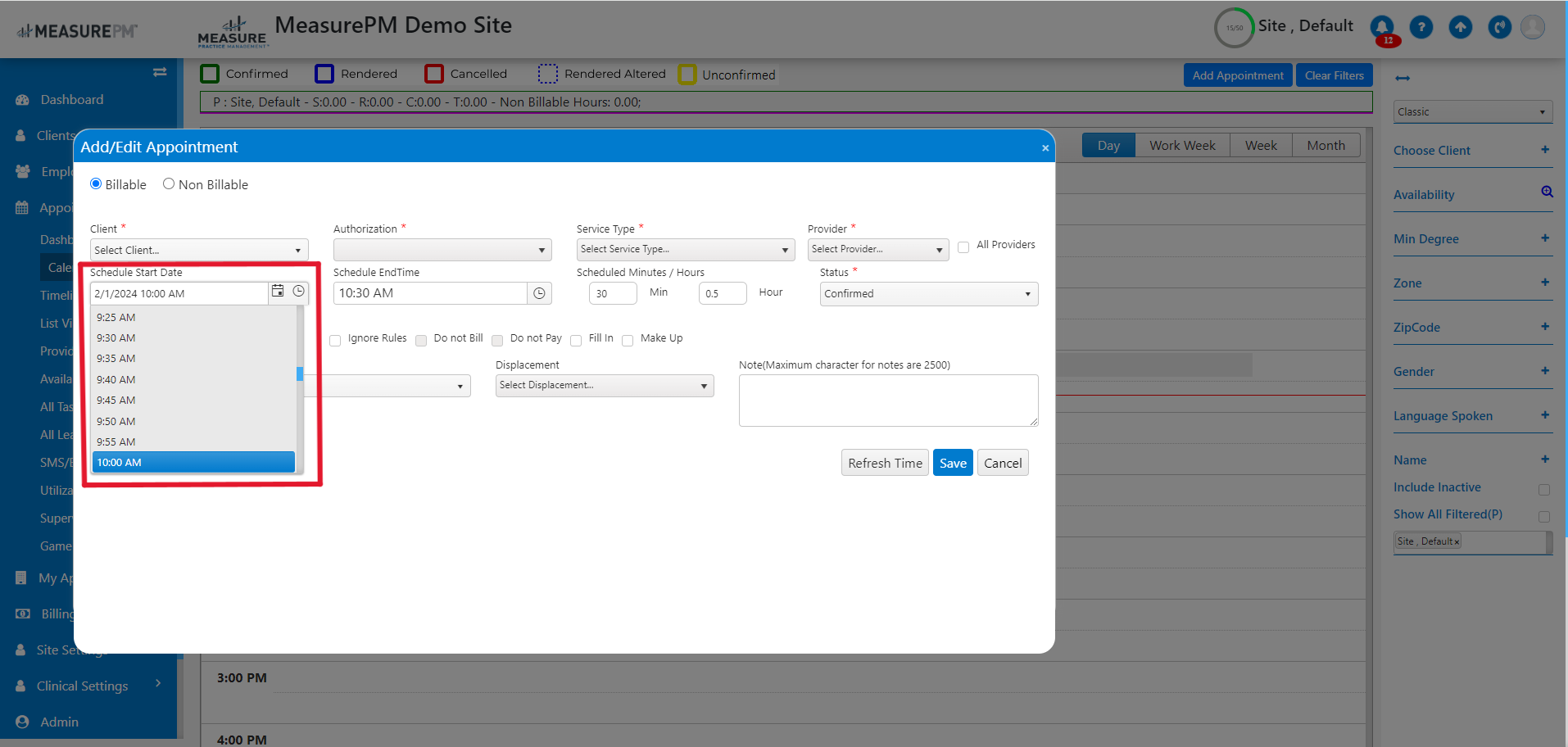Click the Add Appointment button
This screenshot has width=1568, height=747.
coord(1238,75)
